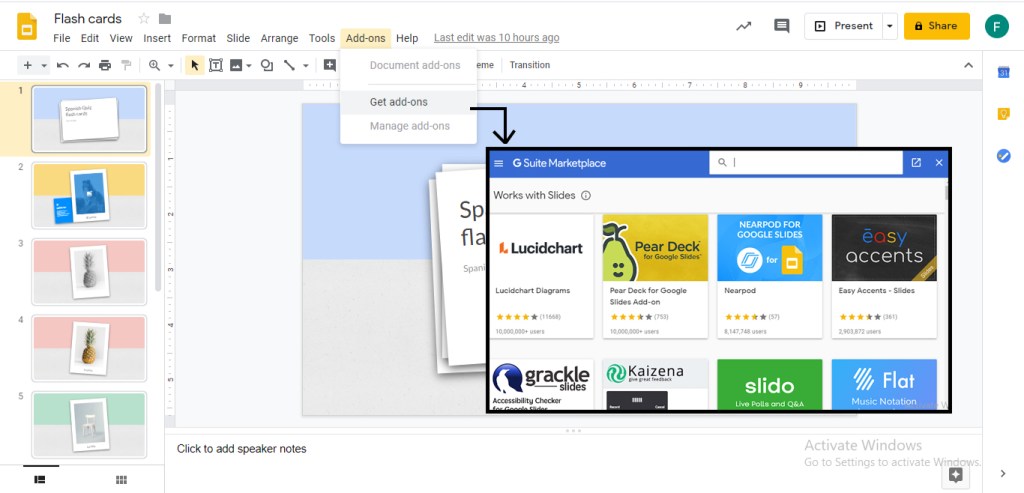1024x493 pixels.
Task: Open Google Tasks side panel icon
Action: point(1003,156)
